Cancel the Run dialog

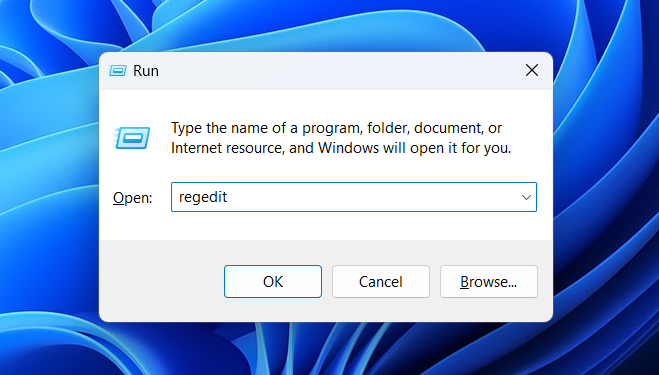pos(381,281)
